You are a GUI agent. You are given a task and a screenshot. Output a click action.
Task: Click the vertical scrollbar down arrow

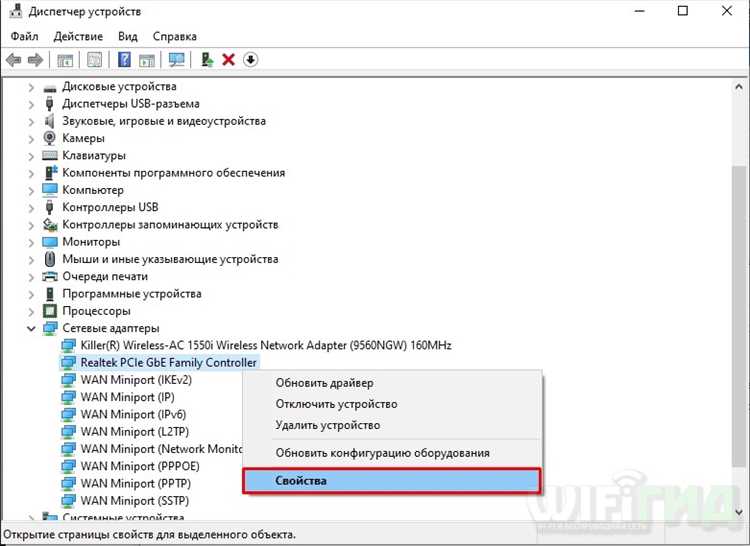click(x=739, y=513)
